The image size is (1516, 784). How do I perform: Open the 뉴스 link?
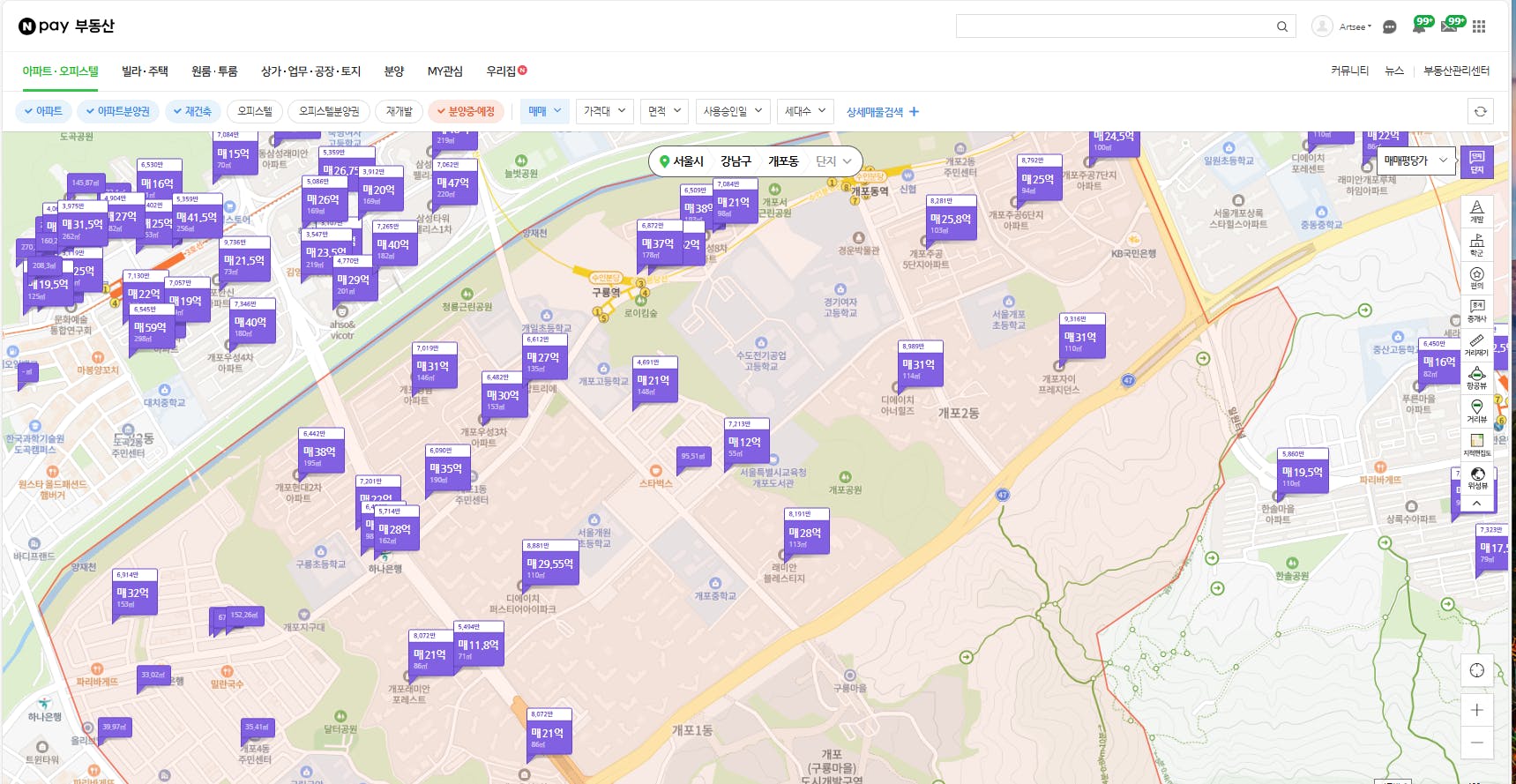coord(1394,71)
